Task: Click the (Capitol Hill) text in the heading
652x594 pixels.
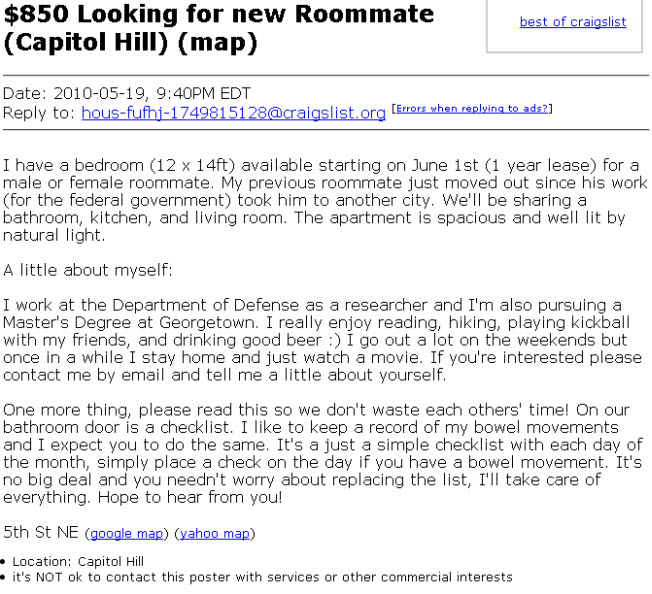Action: point(86,42)
